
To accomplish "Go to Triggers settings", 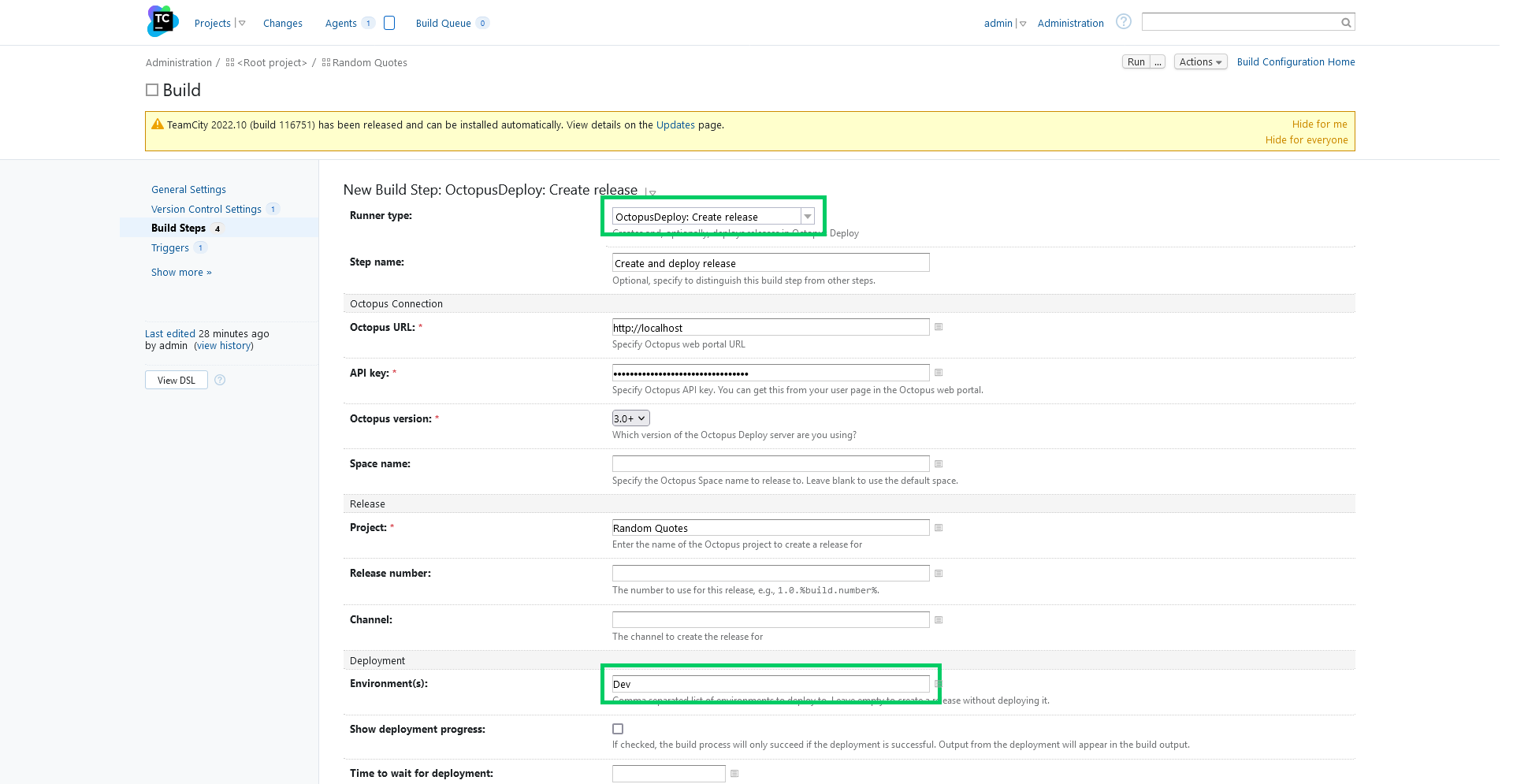I will [x=170, y=248].
